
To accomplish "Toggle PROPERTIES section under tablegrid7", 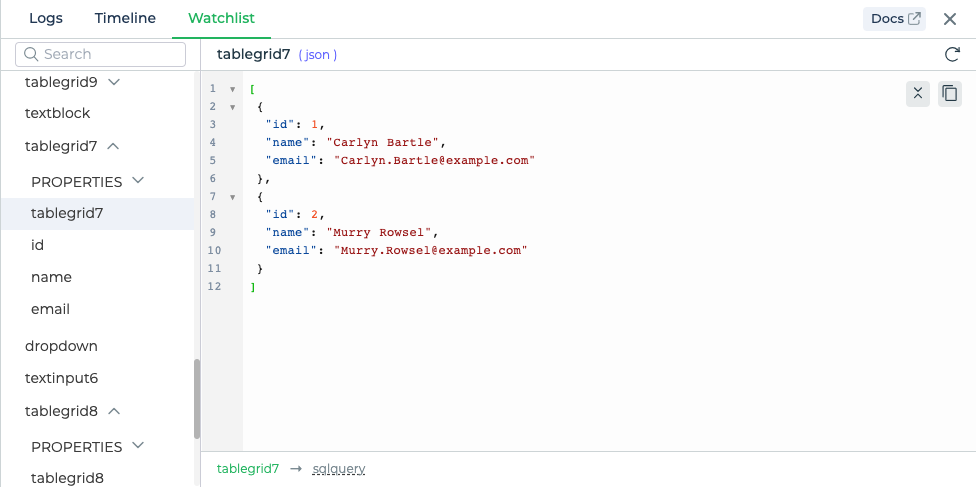I will [88, 182].
